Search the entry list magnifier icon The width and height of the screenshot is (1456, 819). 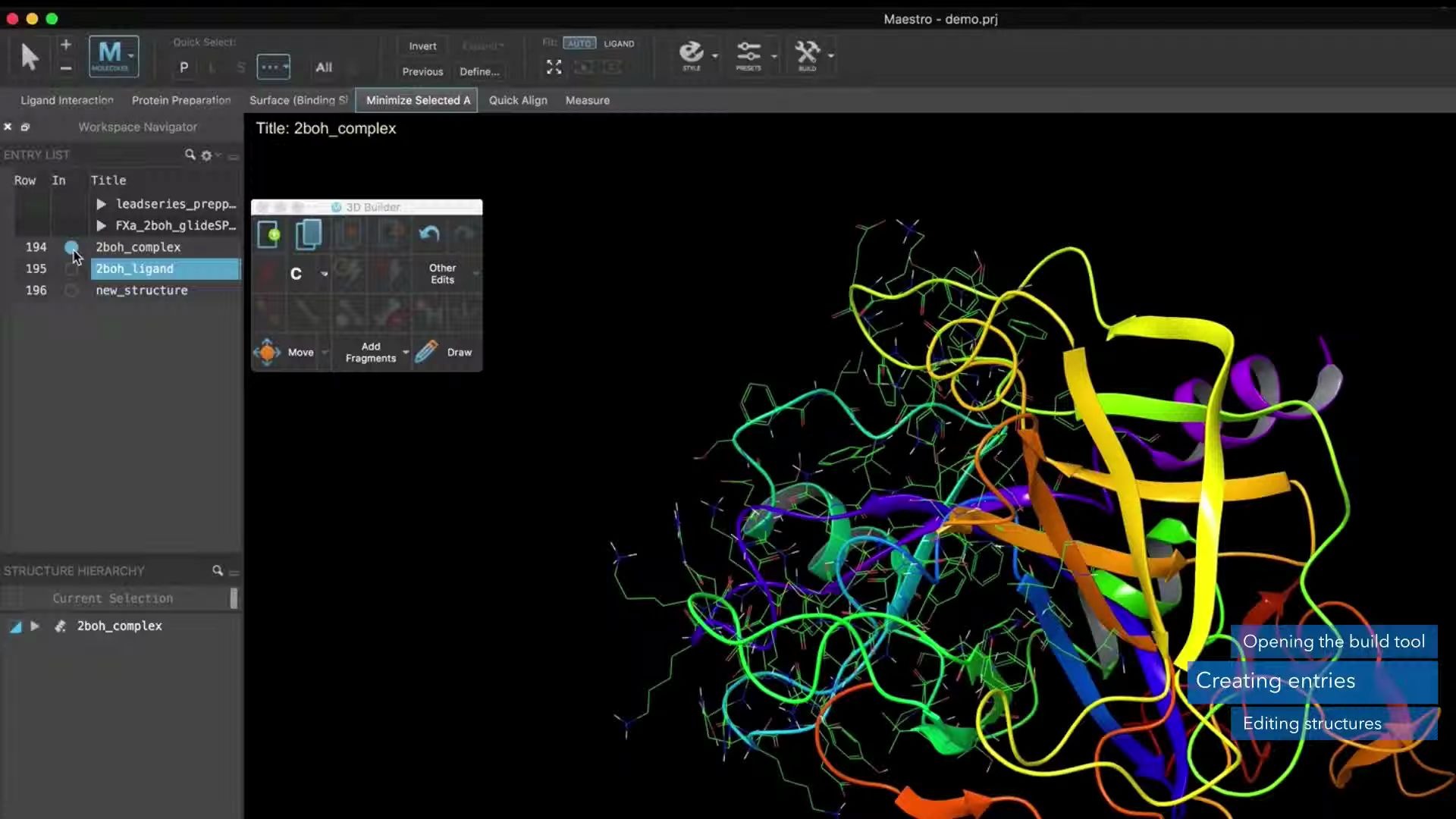[x=190, y=155]
